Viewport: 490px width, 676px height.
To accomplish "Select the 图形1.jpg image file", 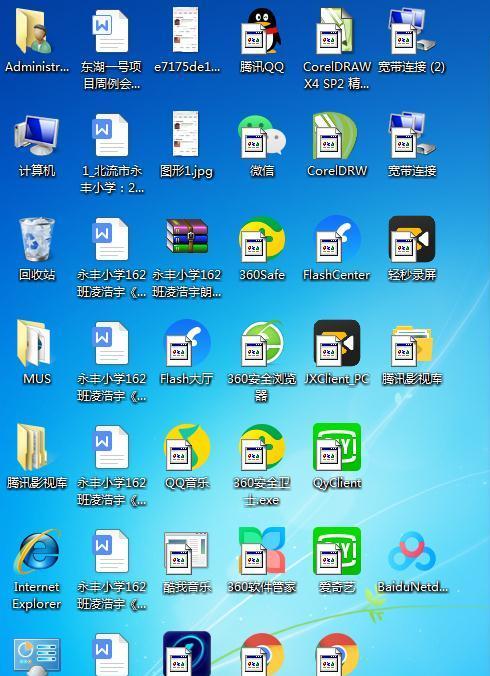I will 186,134.
